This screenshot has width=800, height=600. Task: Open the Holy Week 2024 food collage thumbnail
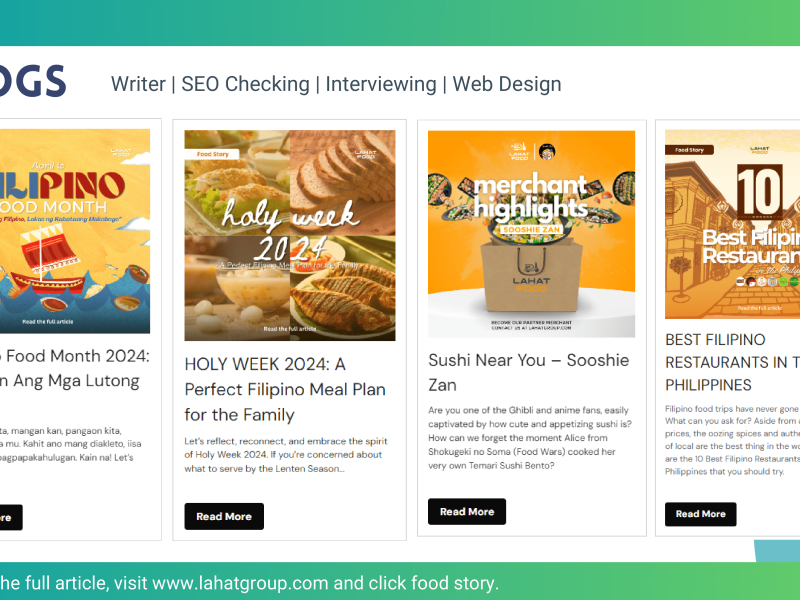click(290, 235)
